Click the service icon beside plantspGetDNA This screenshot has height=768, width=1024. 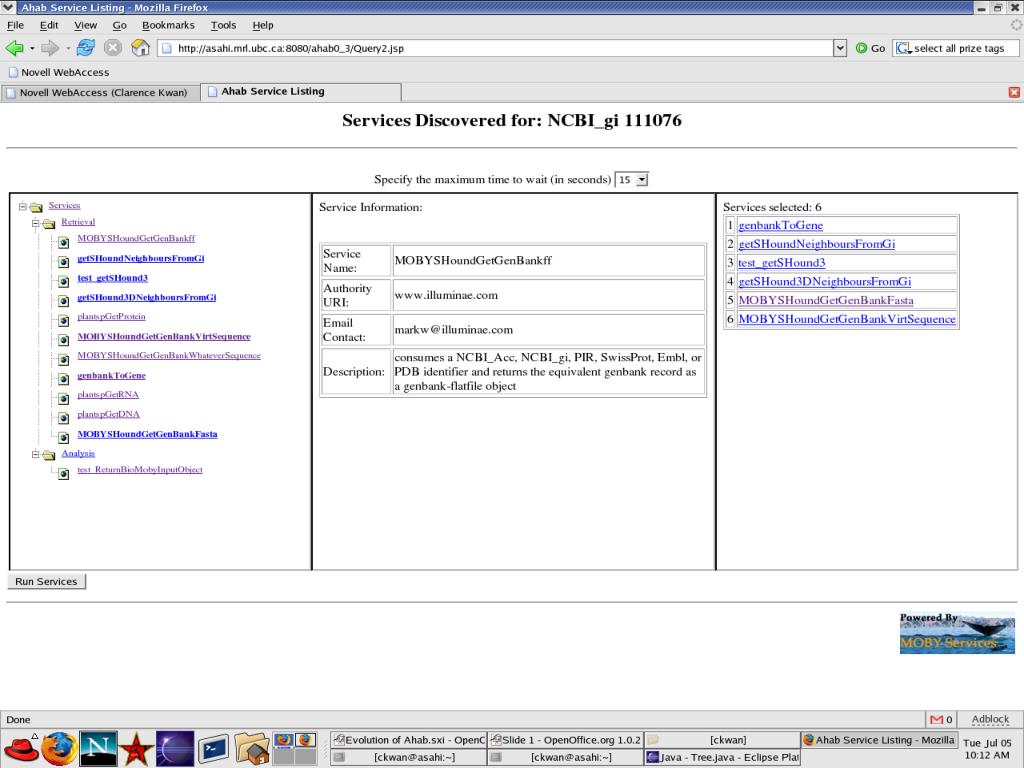tap(63, 418)
